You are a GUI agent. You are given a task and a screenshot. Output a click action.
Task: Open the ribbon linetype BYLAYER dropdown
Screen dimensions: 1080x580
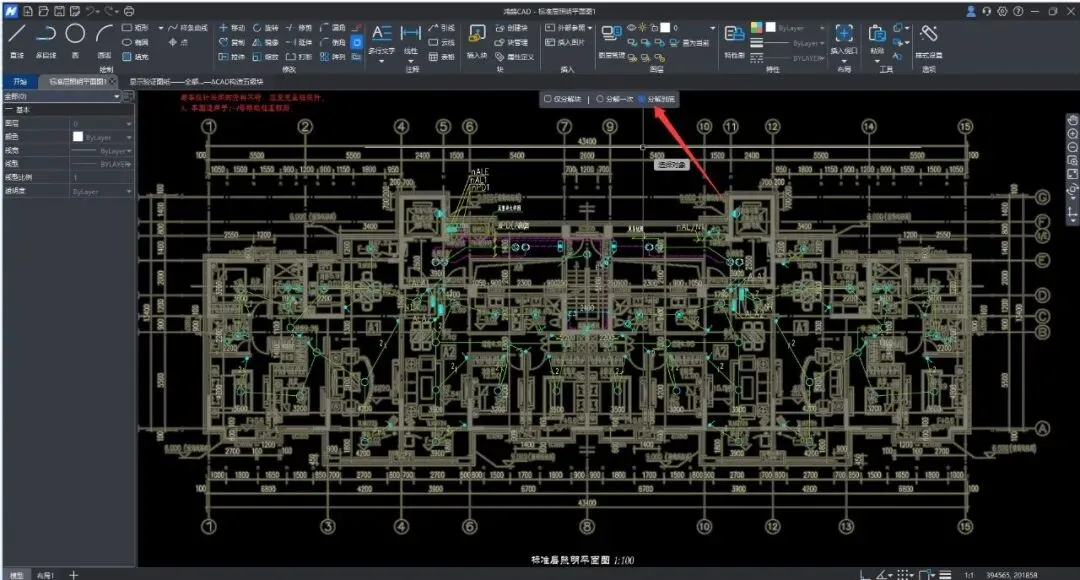point(822,59)
